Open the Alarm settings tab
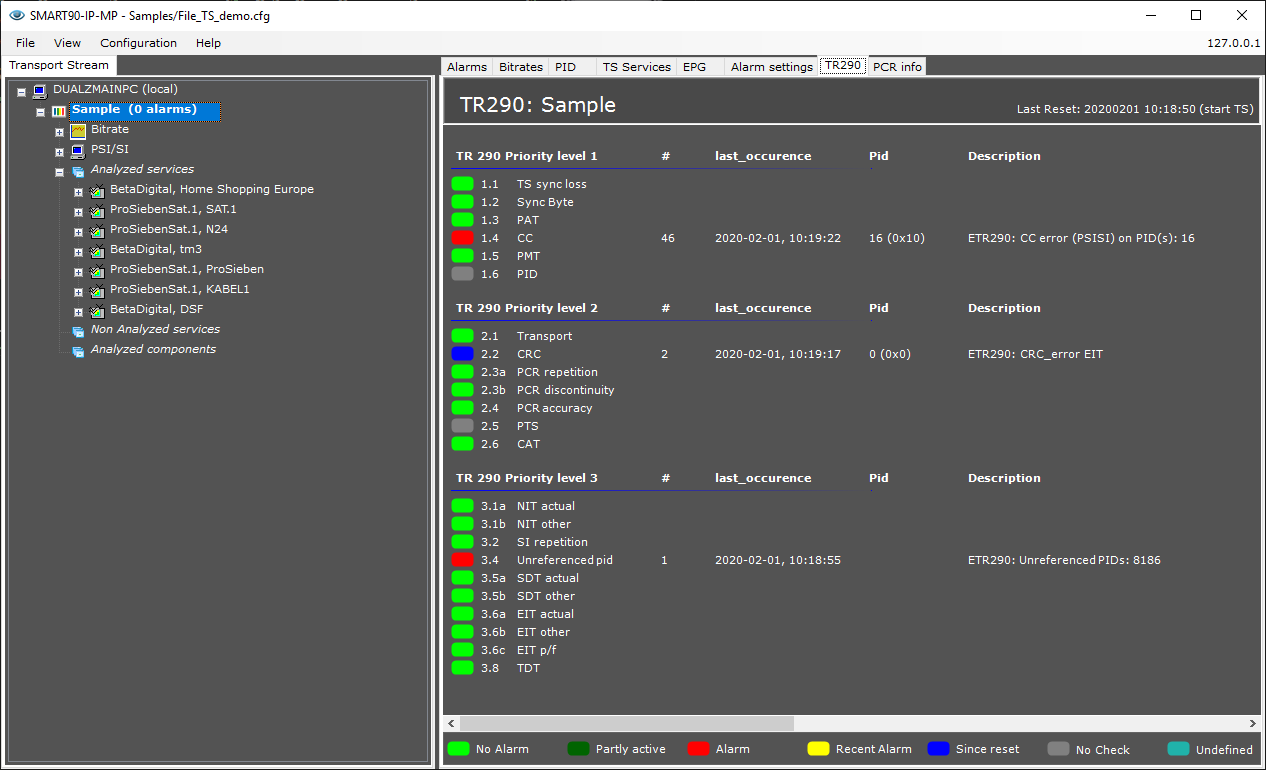The image size is (1266, 770). [x=771, y=67]
